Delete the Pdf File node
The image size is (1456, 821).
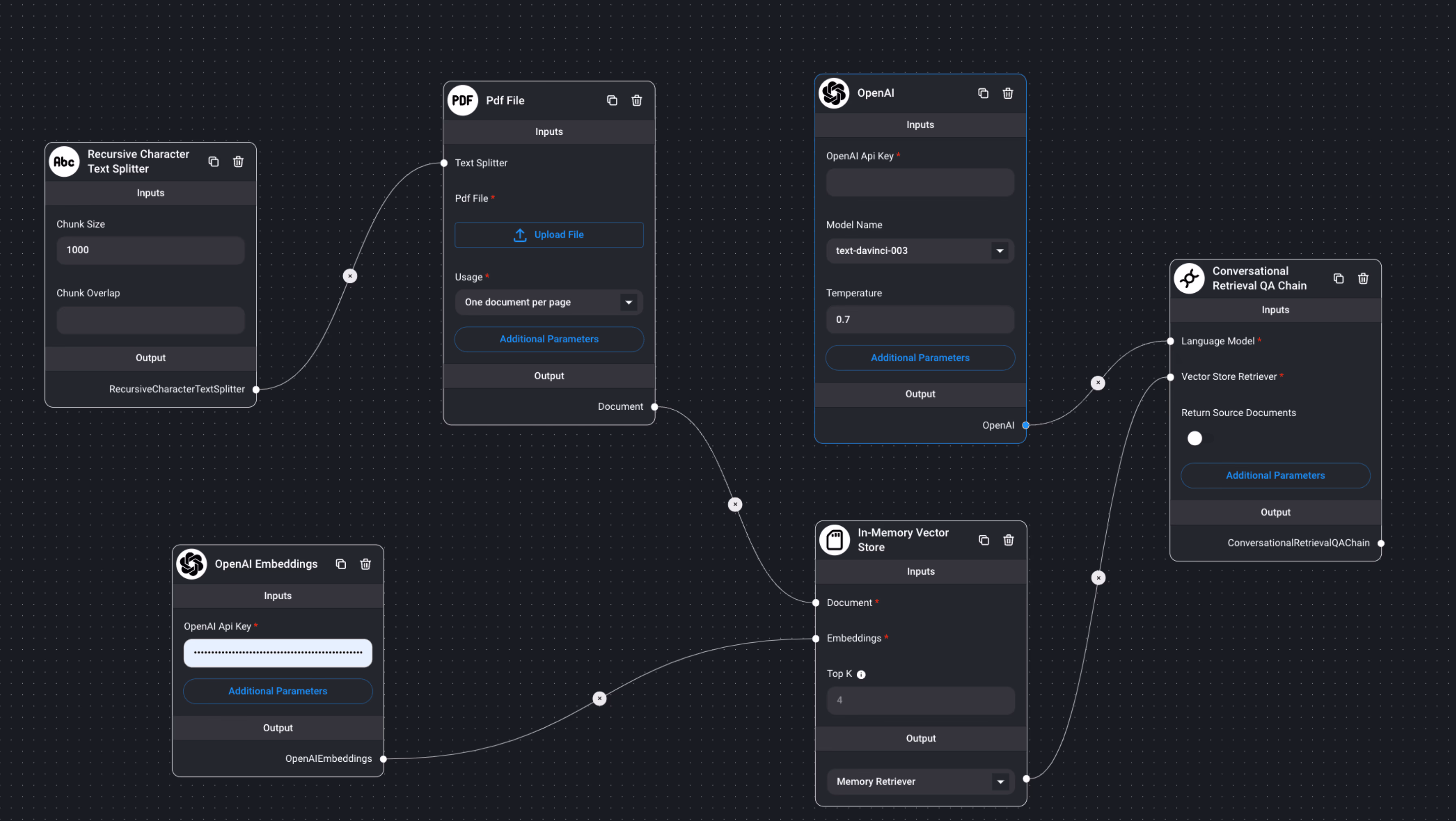pyautogui.click(x=637, y=101)
